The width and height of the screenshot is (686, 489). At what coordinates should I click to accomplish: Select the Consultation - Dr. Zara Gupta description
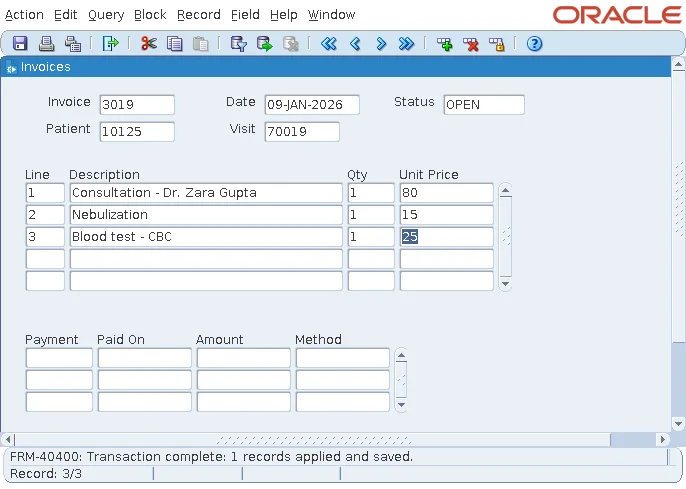(206, 193)
